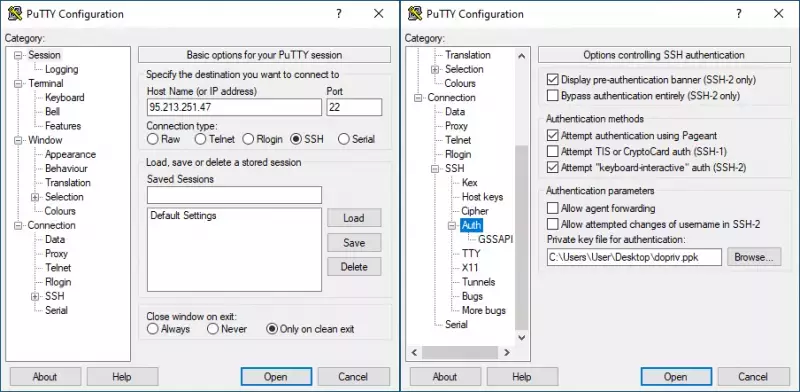This screenshot has width=800, height=392.
Task: Open the Logging category in left tree
Action: coord(61,69)
